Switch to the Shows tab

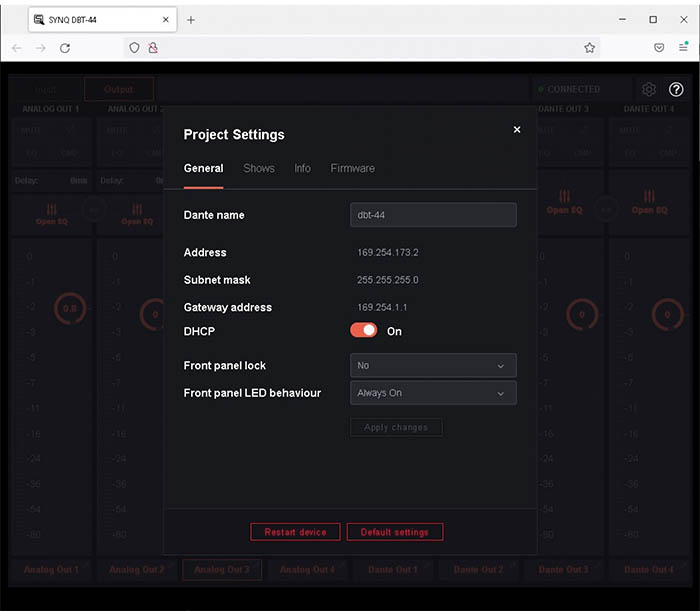click(259, 168)
